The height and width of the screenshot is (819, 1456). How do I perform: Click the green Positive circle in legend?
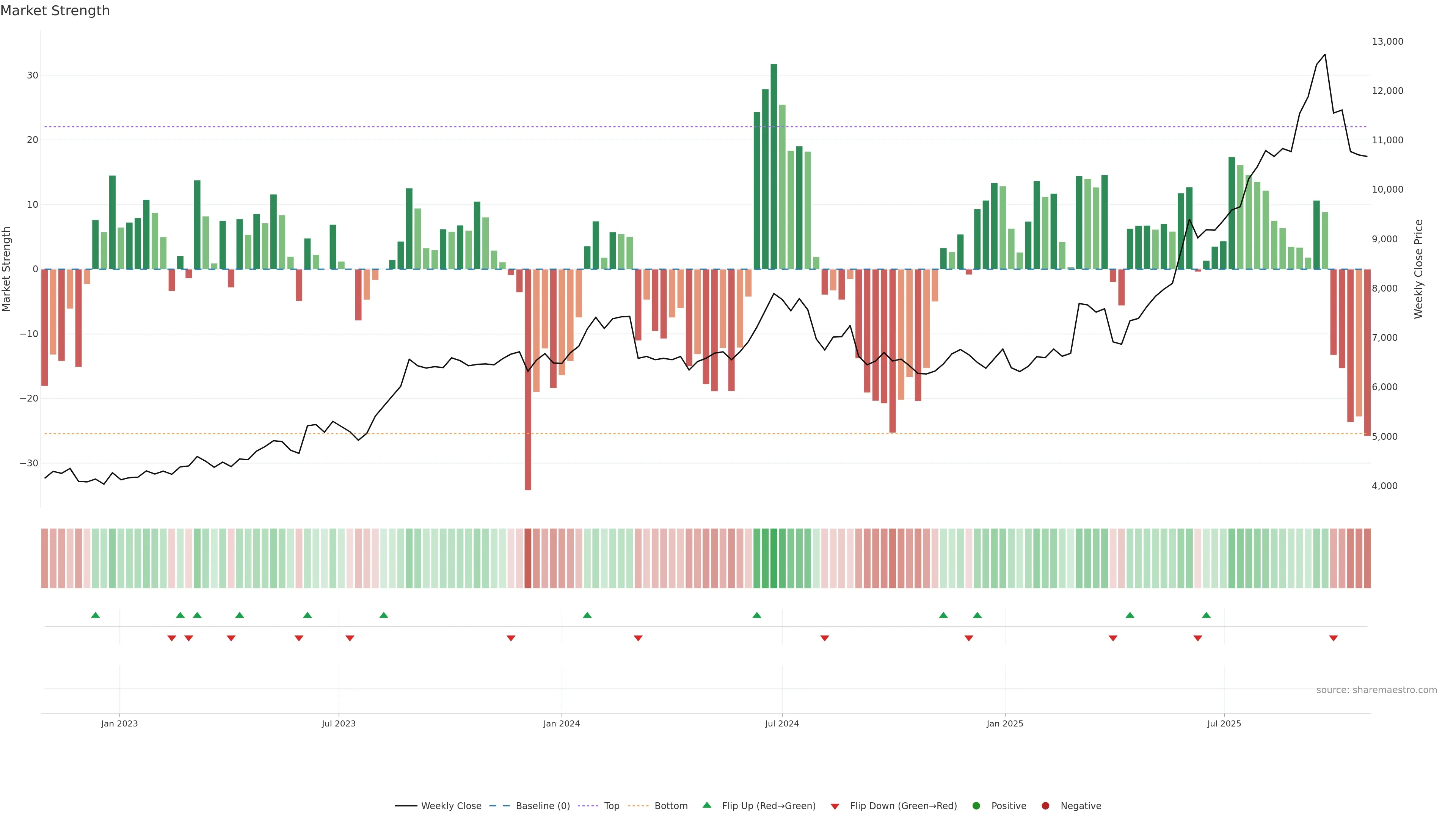point(976,806)
